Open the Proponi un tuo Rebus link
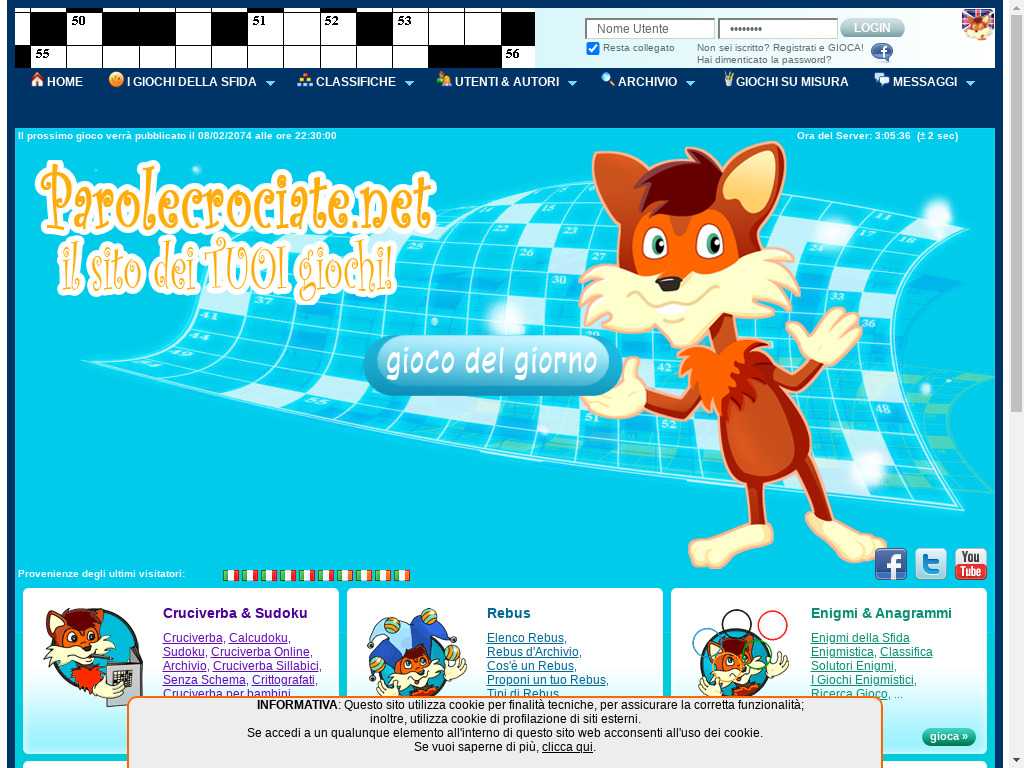This screenshot has width=1024, height=768. point(546,680)
